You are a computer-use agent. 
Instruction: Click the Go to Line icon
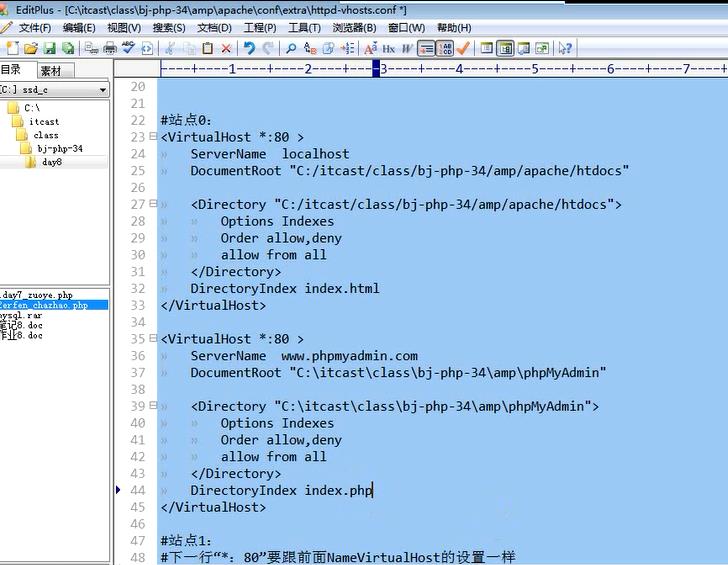point(347,48)
